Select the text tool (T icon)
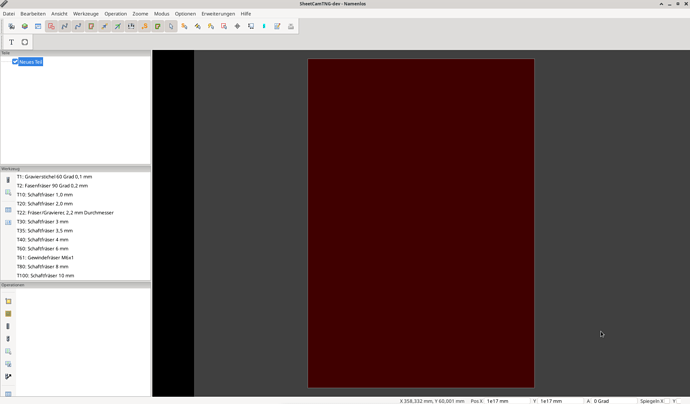This screenshot has width=690, height=404. click(x=12, y=42)
